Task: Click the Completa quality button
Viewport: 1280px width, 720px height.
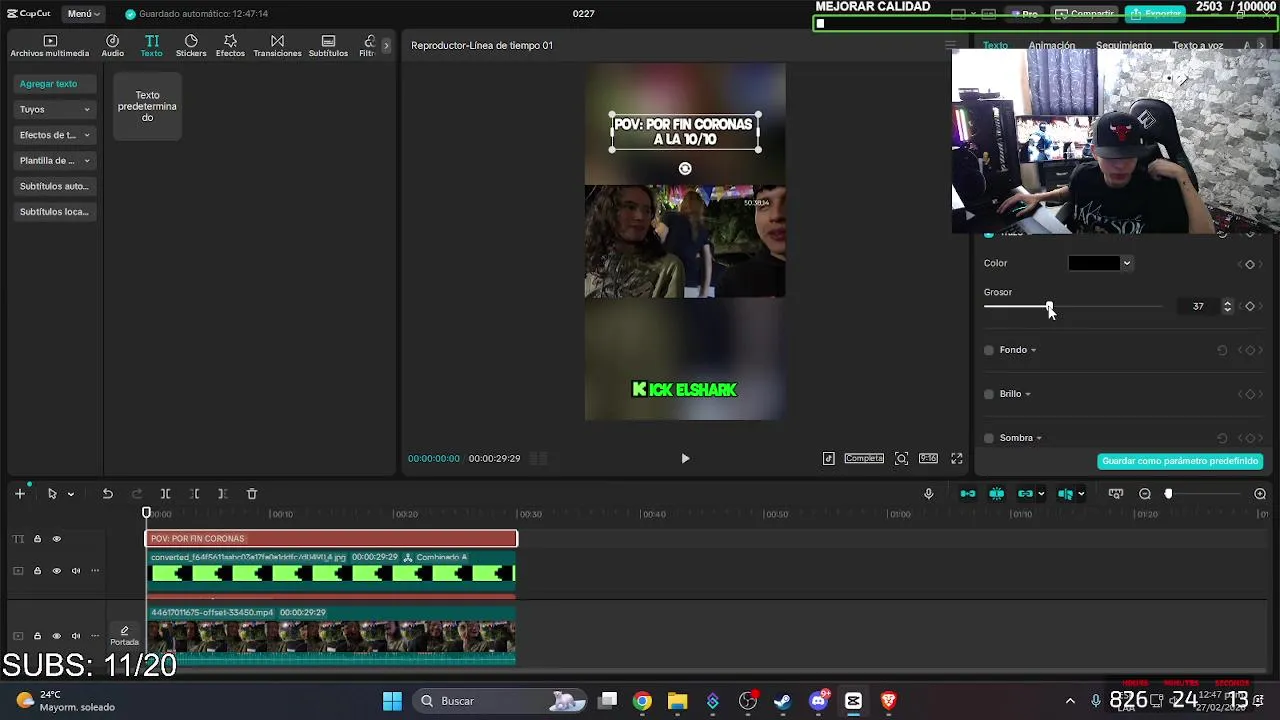Action: click(x=864, y=459)
